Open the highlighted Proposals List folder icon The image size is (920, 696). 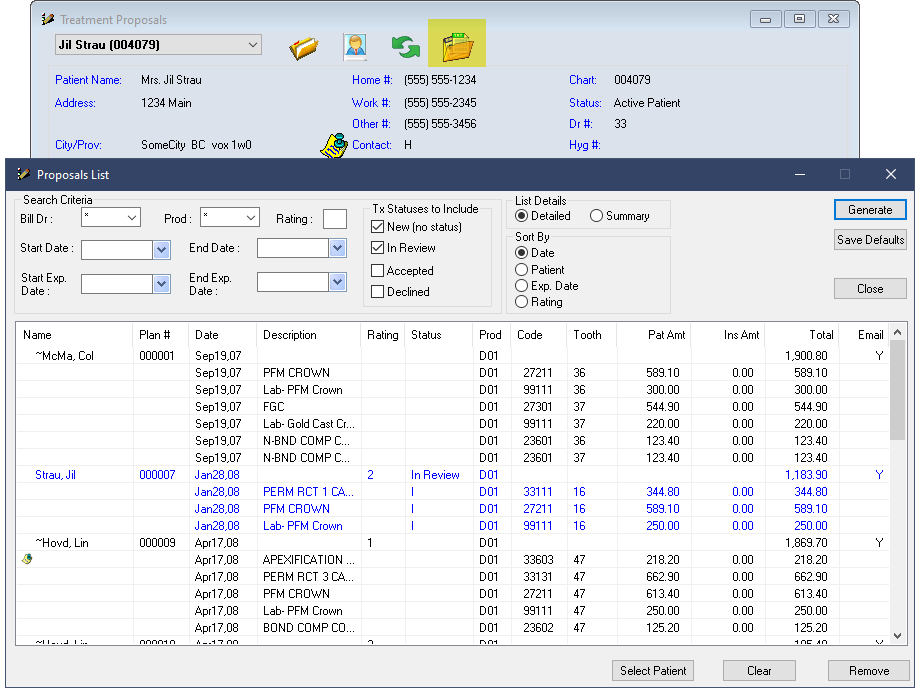[x=457, y=46]
